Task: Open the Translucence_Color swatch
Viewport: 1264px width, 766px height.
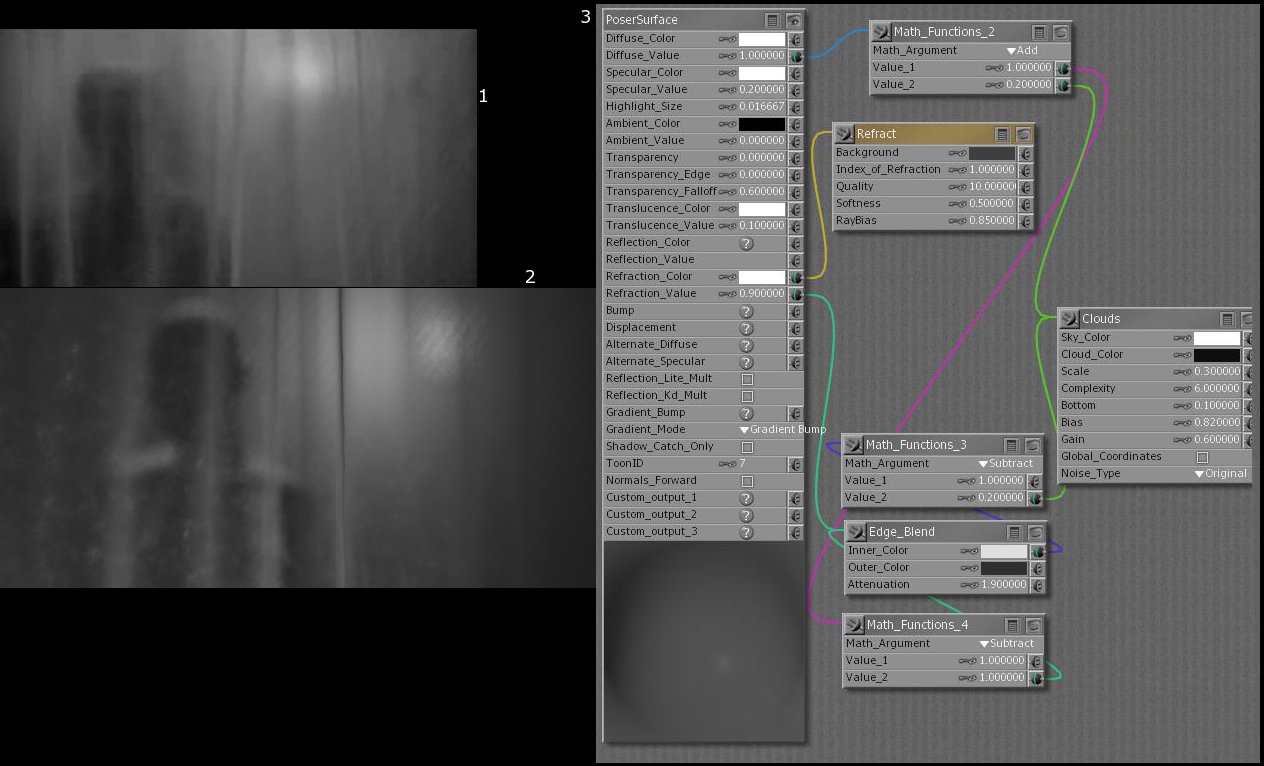Action: 762,209
